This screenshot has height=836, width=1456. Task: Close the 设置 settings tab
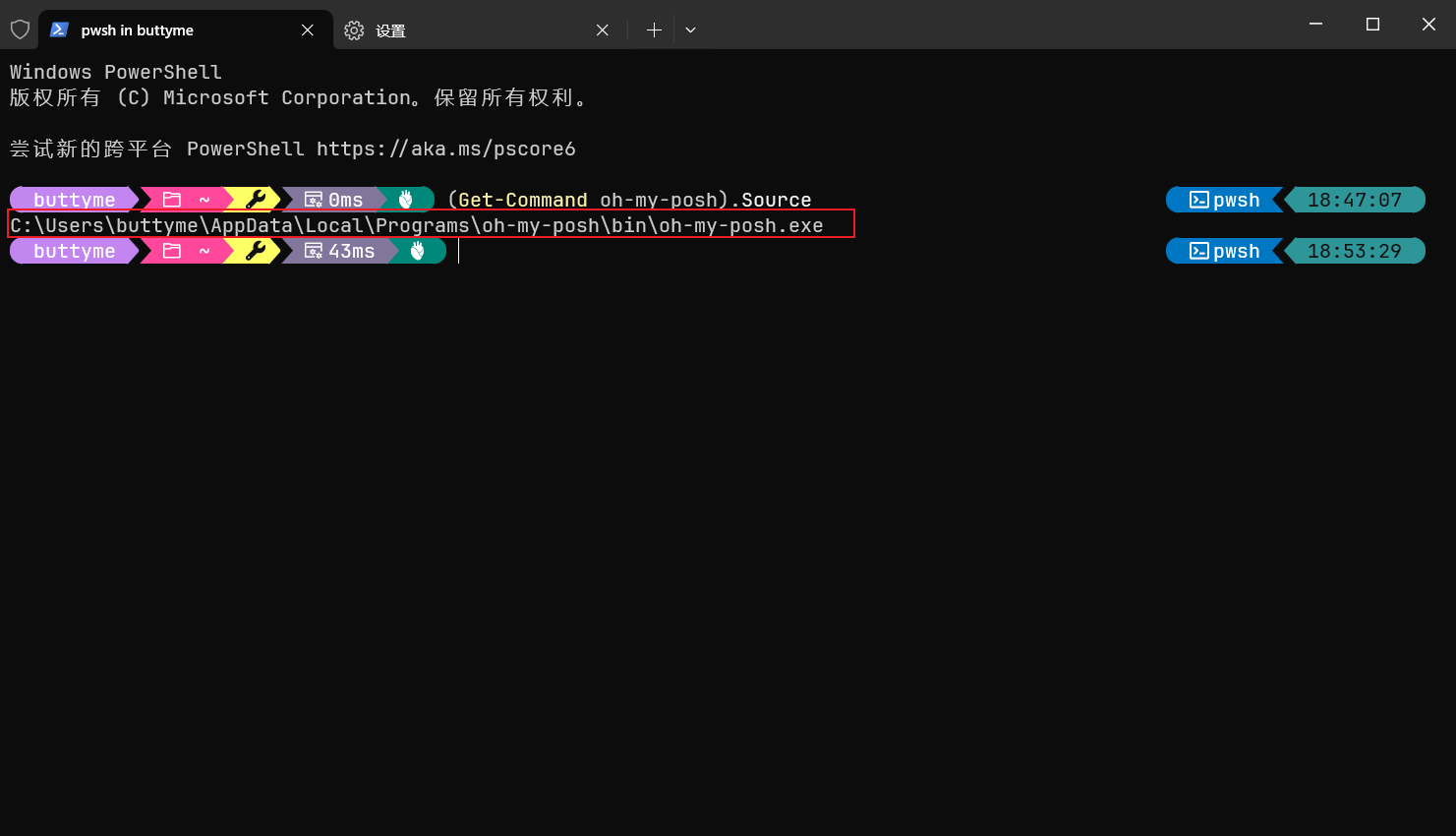coord(603,30)
